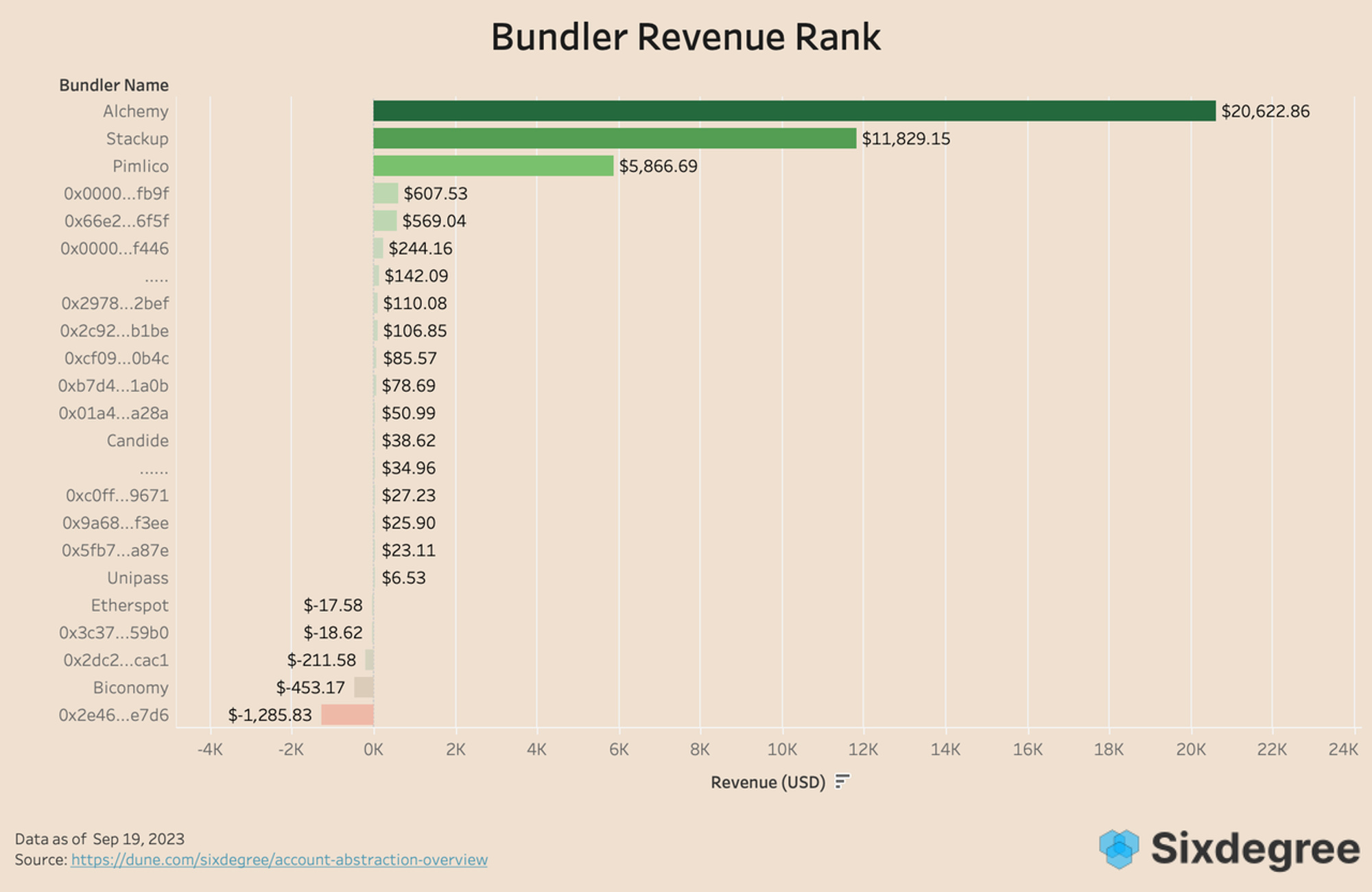The height and width of the screenshot is (892, 1372).
Task: Click the $20,622.86 value label
Action: coord(1265,111)
